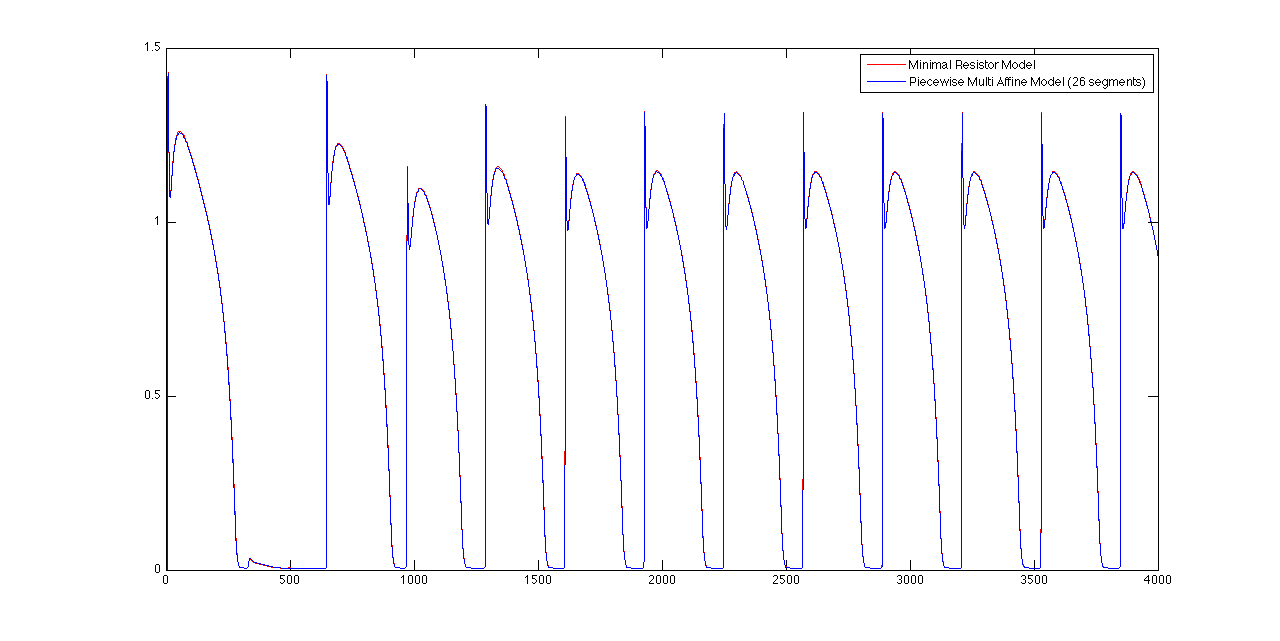Click the x-axis tick label 3000
This screenshot has height=641, width=1280.
pyautogui.click(x=910, y=580)
